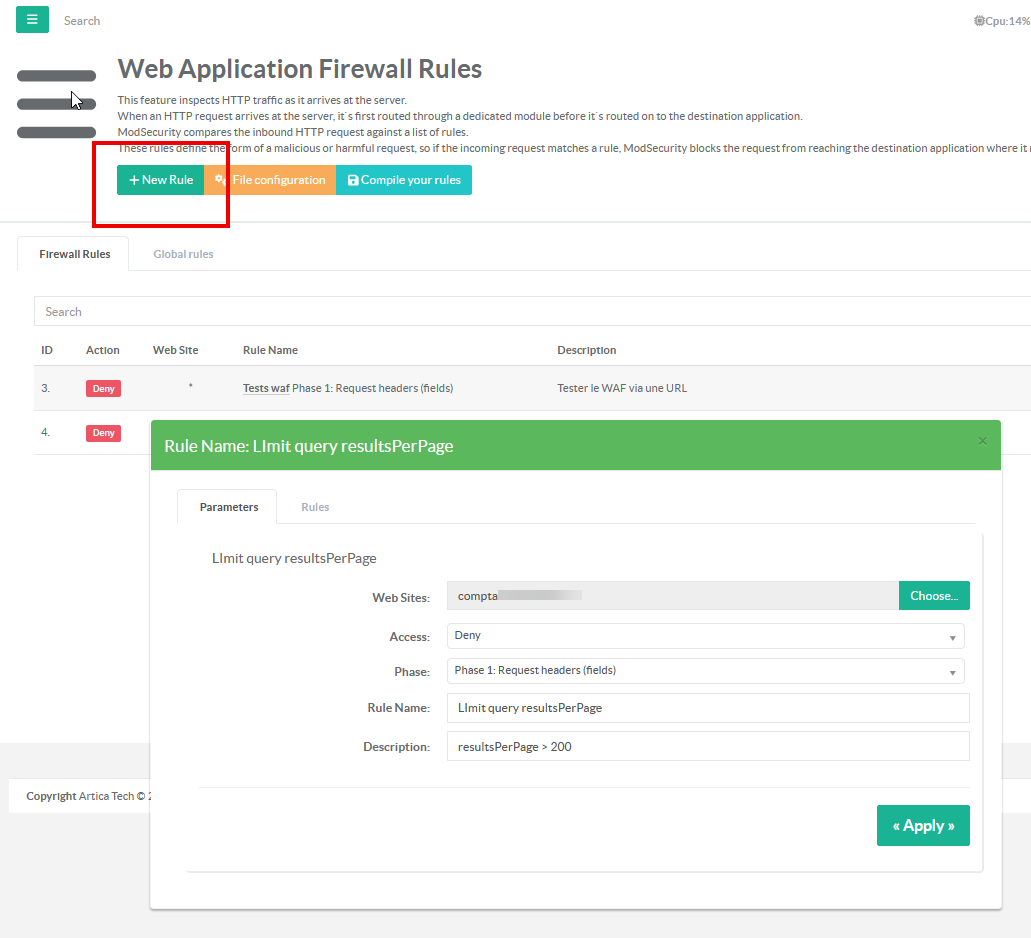Viewport: 1031px width, 938px height.
Task: Click the rules table Search field
Action: click(x=530, y=312)
